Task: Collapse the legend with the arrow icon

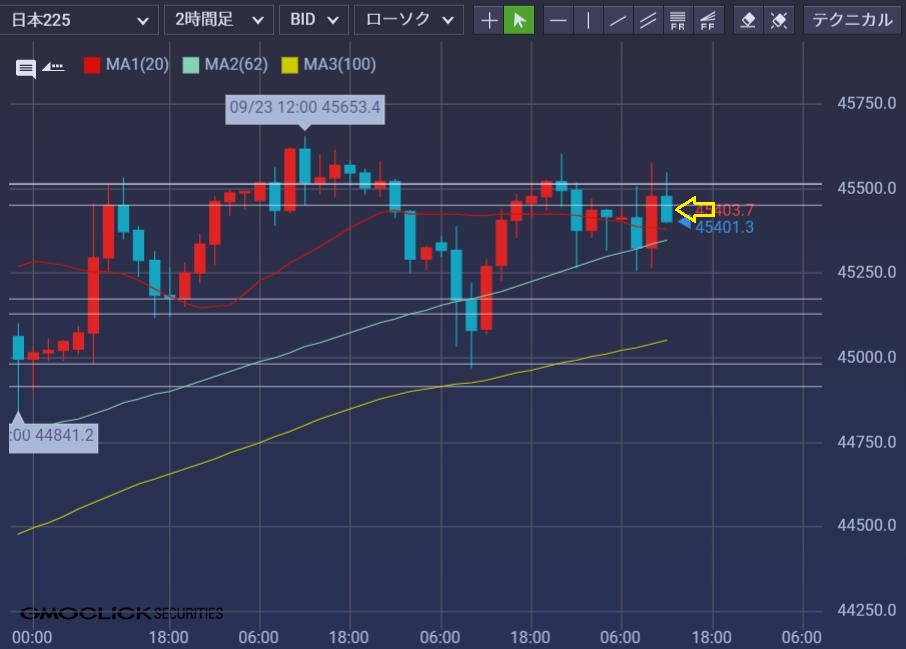Action: [54, 67]
